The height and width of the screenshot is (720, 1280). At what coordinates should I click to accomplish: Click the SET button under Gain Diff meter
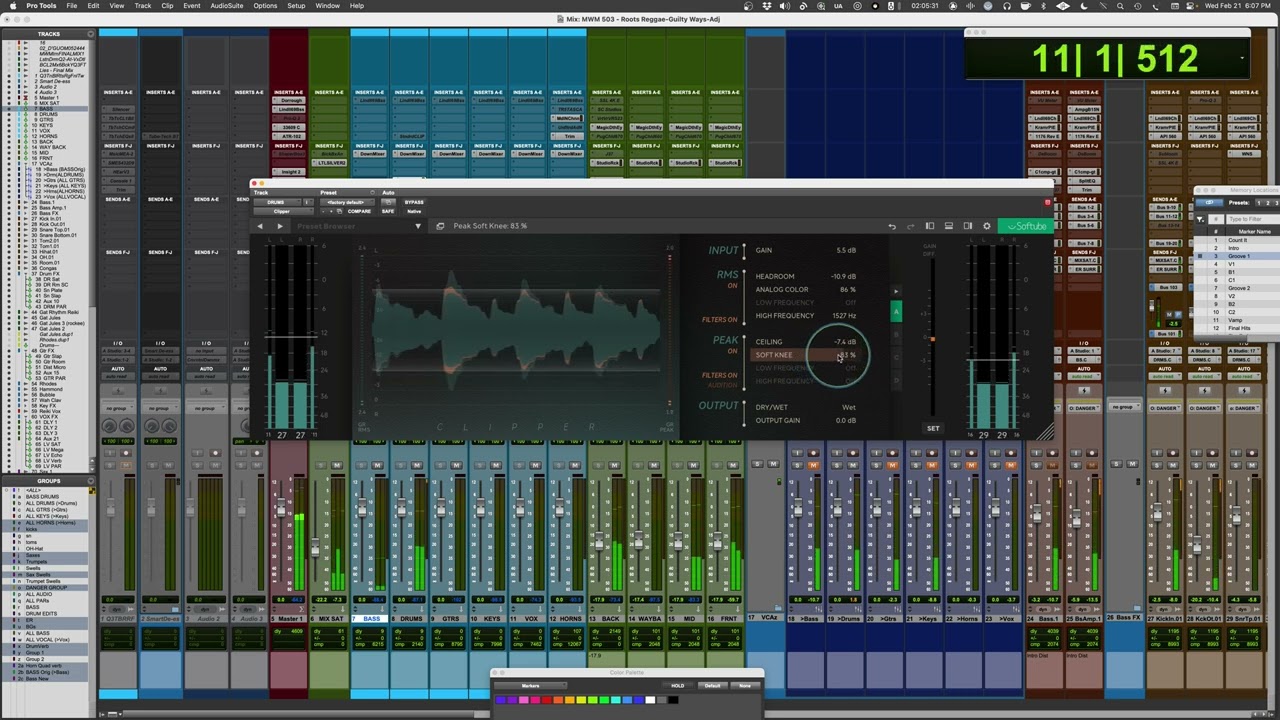933,428
